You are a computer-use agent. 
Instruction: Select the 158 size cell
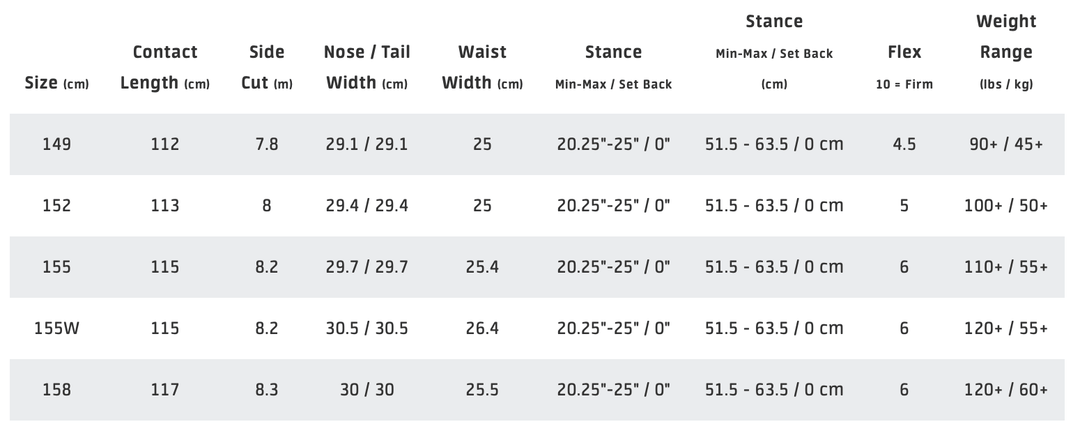click(57, 390)
